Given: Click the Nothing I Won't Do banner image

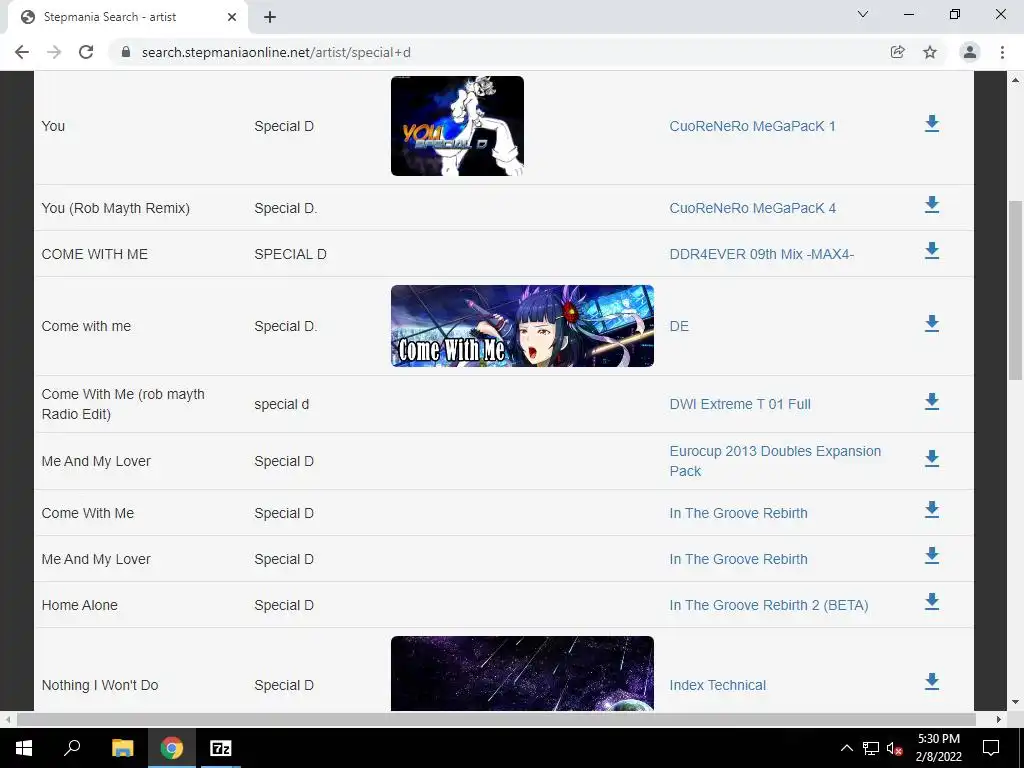Looking at the screenshot, I should pyautogui.click(x=522, y=673).
